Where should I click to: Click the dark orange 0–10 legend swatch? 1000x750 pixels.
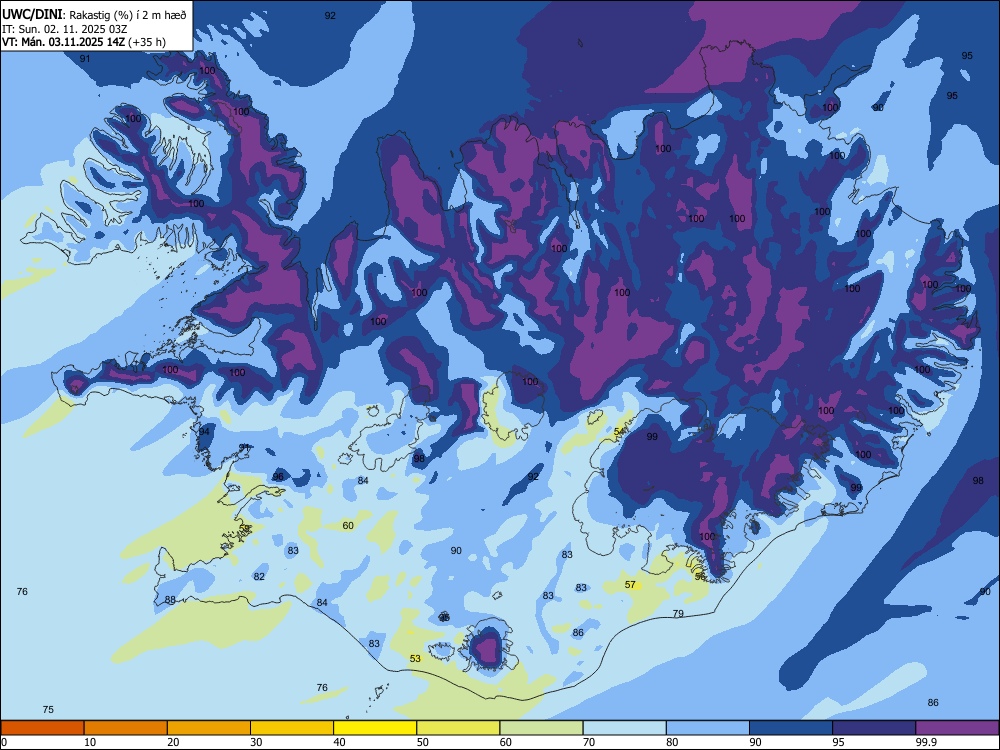click(42, 728)
